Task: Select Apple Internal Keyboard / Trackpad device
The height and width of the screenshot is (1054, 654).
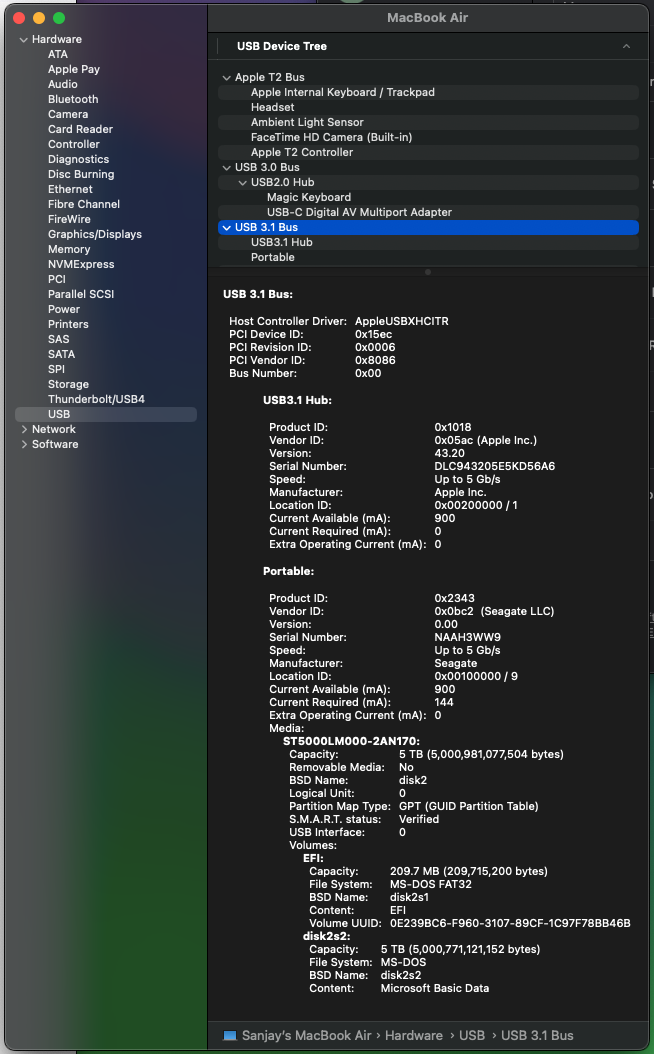Action: (x=428, y=93)
